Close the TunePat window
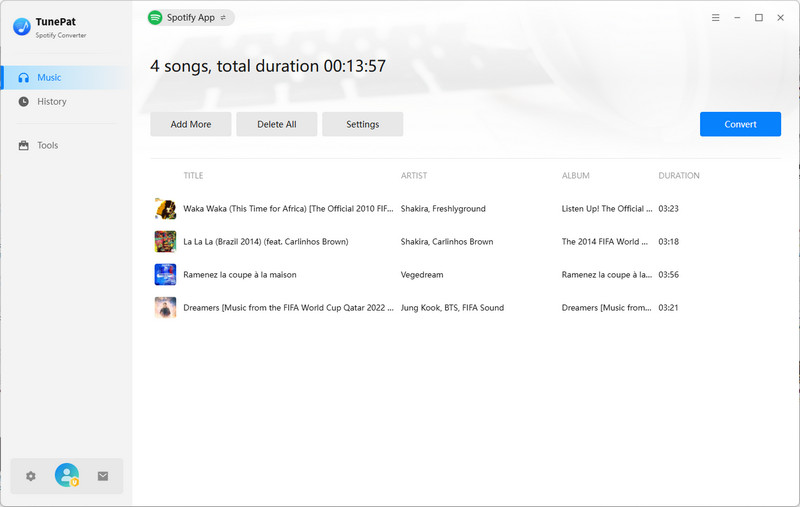The height and width of the screenshot is (507, 800). point(780,17)
